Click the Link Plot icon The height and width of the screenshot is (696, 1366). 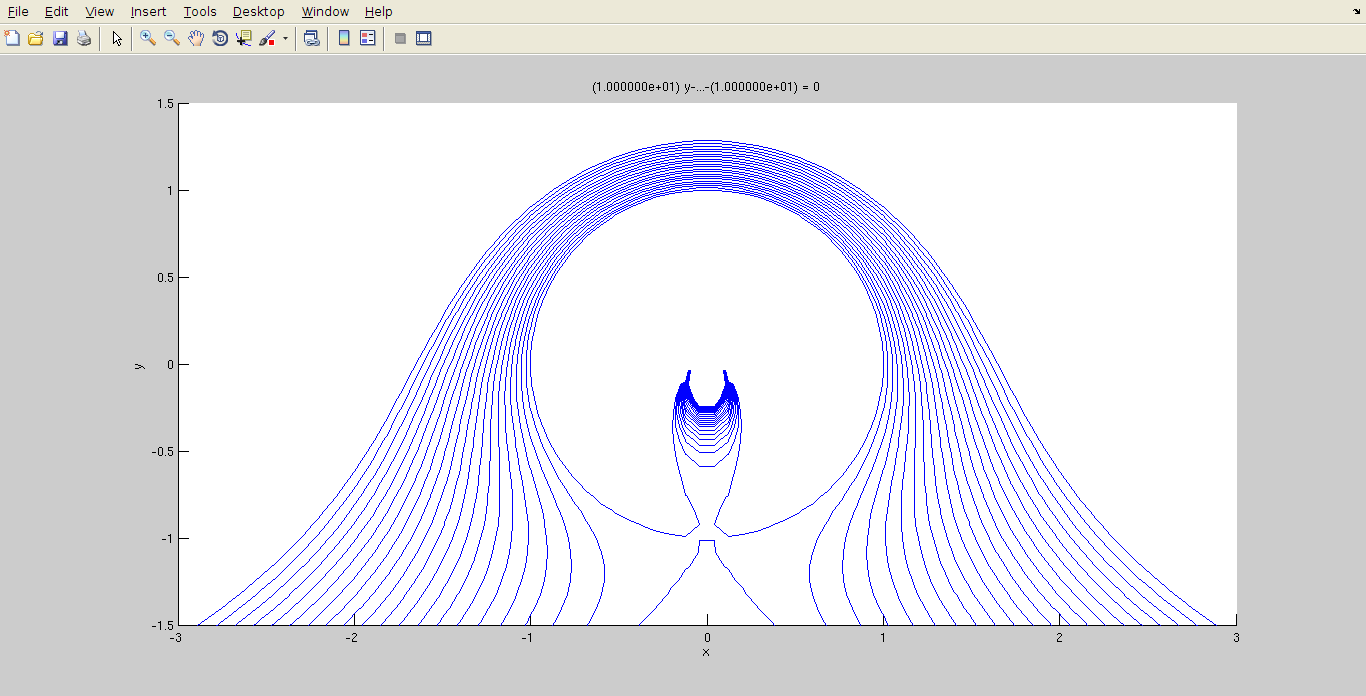(x=312, y=39)
